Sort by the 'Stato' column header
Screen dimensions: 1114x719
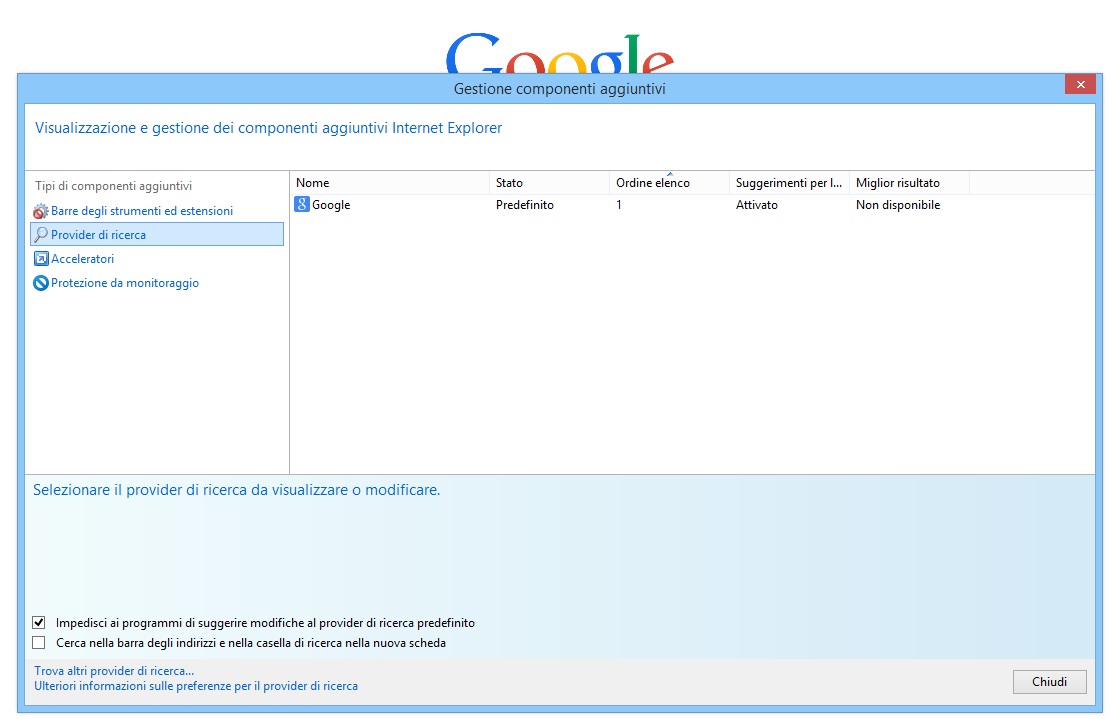(x=549, y=183)
